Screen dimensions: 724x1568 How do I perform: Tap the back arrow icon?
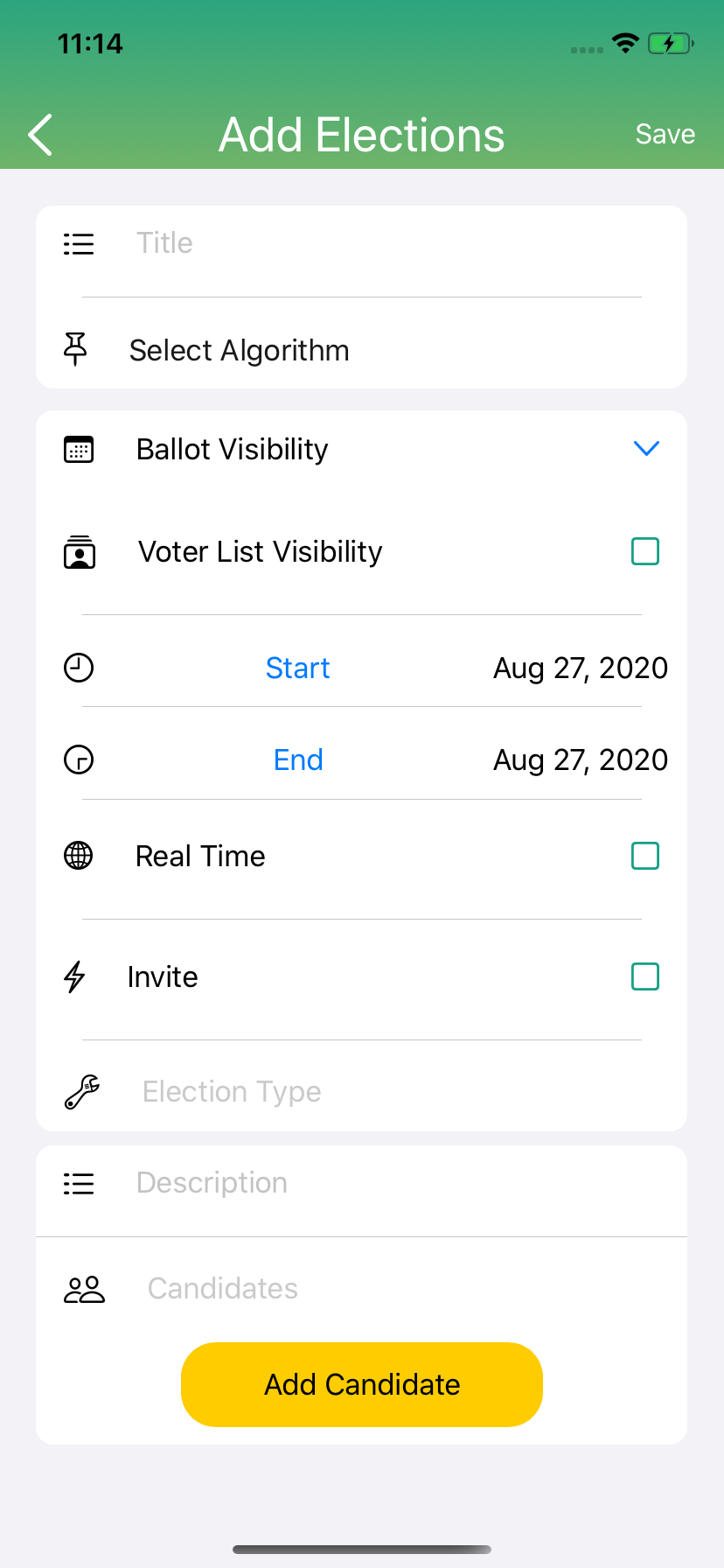coord(41,135)
